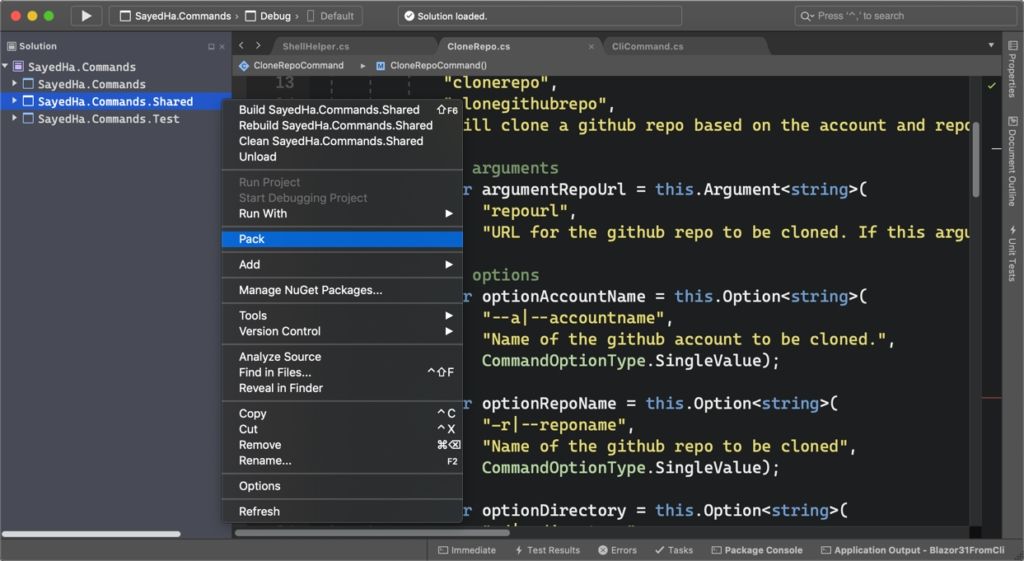Select Unload from the context menu
1024x561 pixels.
click(x=342, y=157)
